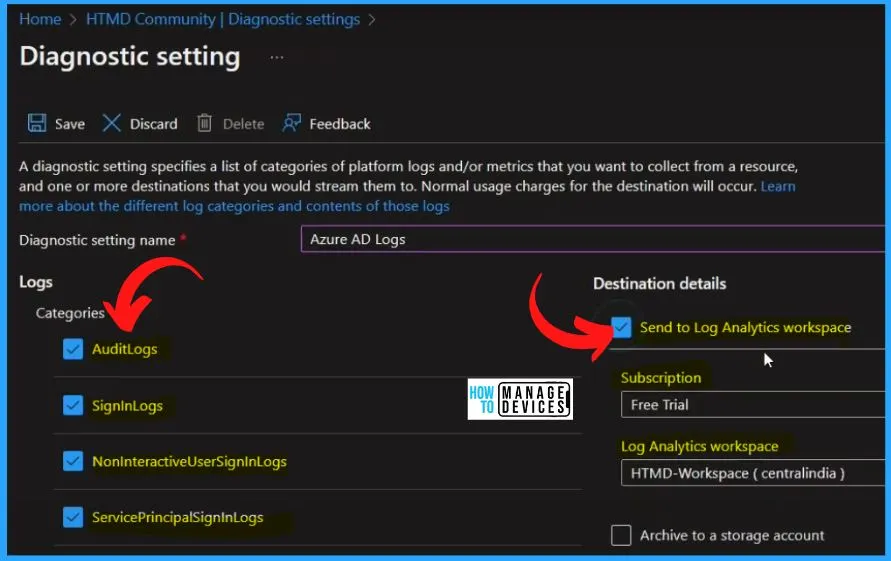The height and width of the screenshot is (561, 891).
Task: Click the Save floppy disk icon
Action: point(37,123)
